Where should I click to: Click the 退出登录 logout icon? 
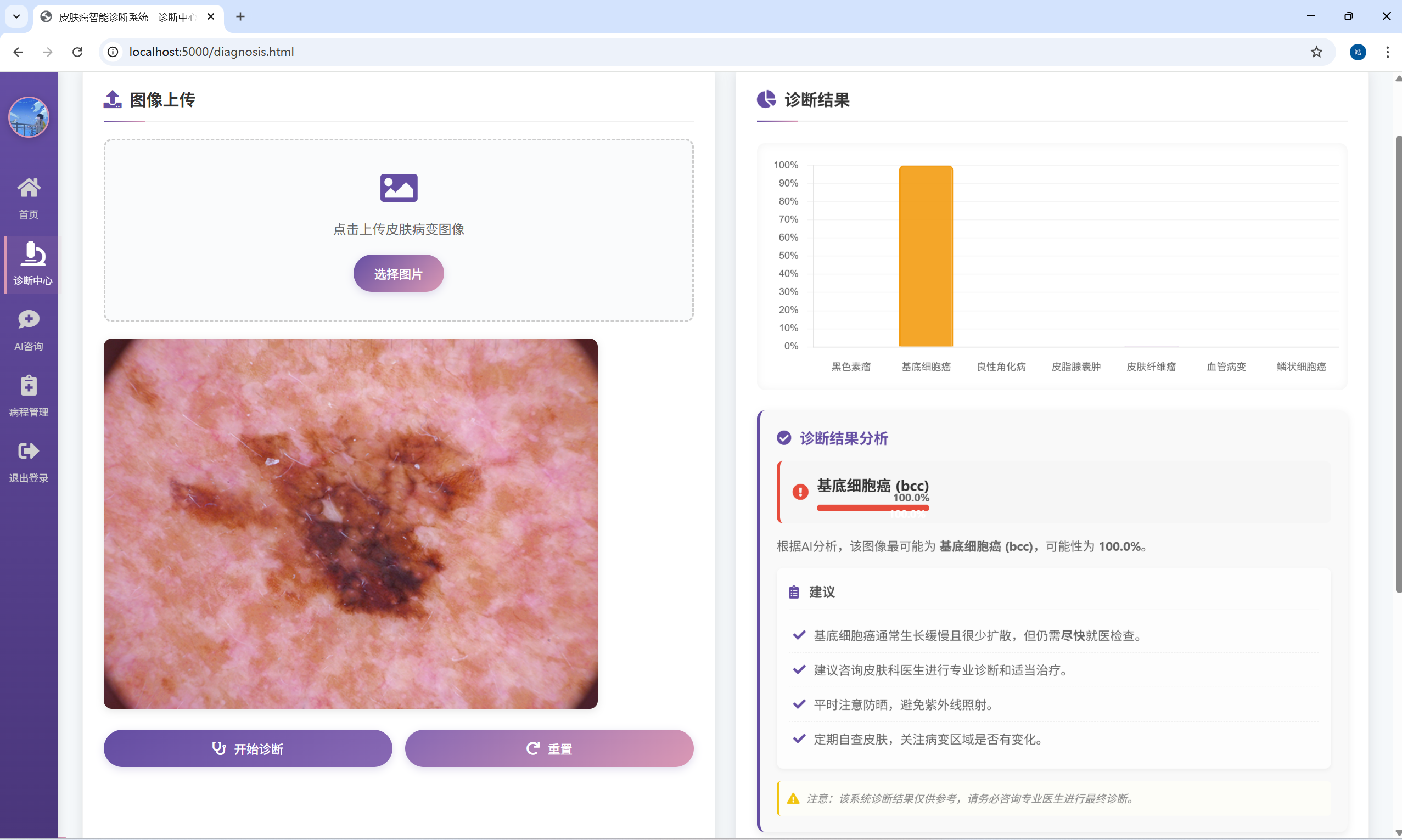pos(29,452)
